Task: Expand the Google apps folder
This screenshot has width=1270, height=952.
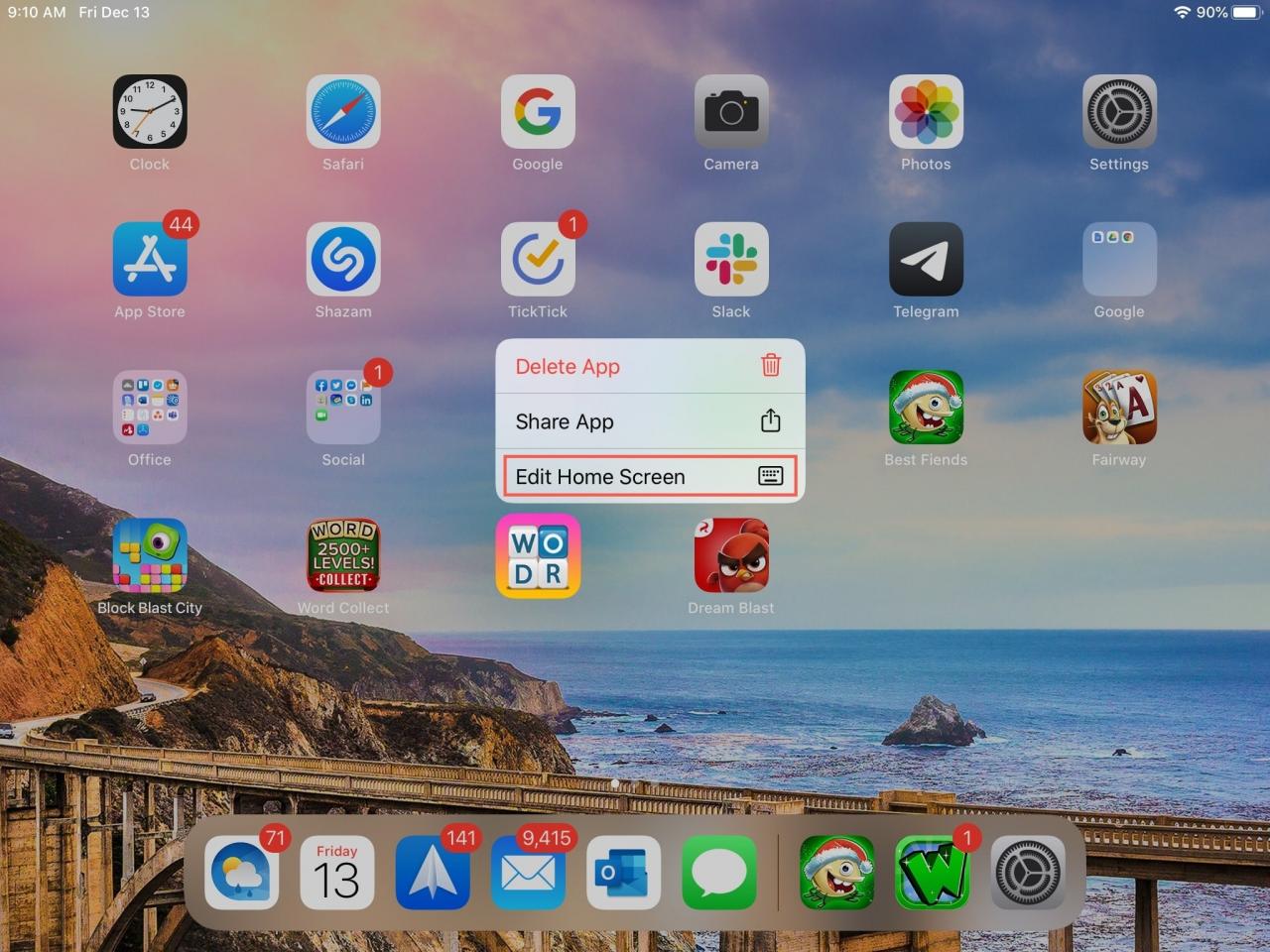Action: [x=1118, y=260]
